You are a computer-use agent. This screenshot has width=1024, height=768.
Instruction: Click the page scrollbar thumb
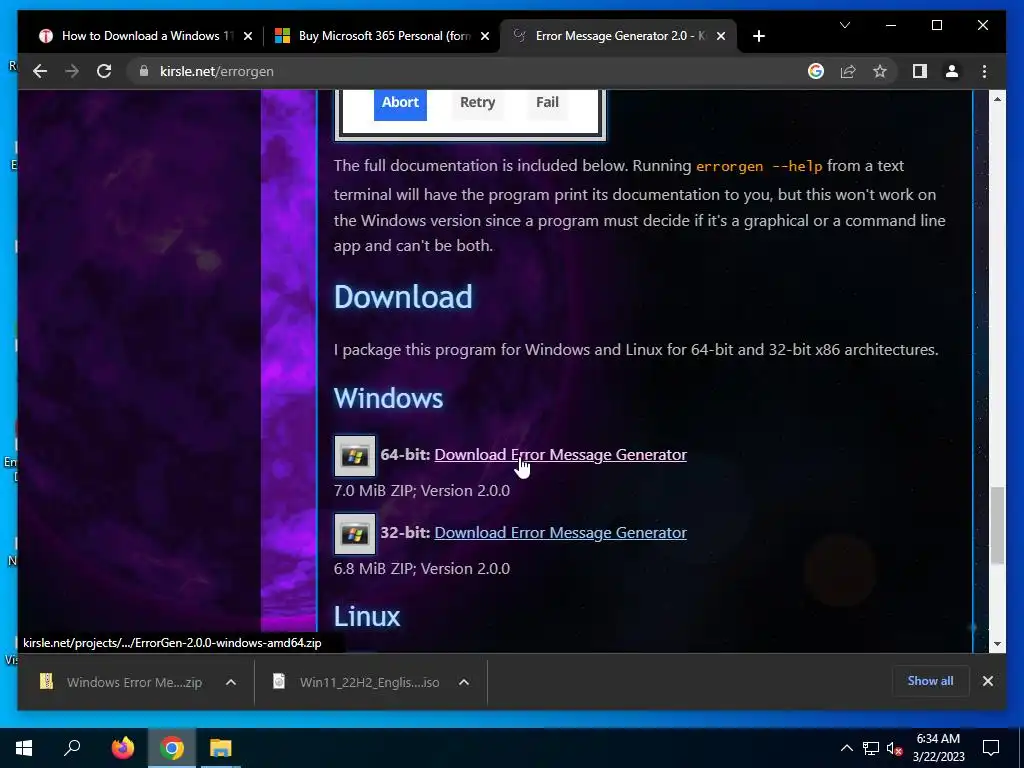997,526
